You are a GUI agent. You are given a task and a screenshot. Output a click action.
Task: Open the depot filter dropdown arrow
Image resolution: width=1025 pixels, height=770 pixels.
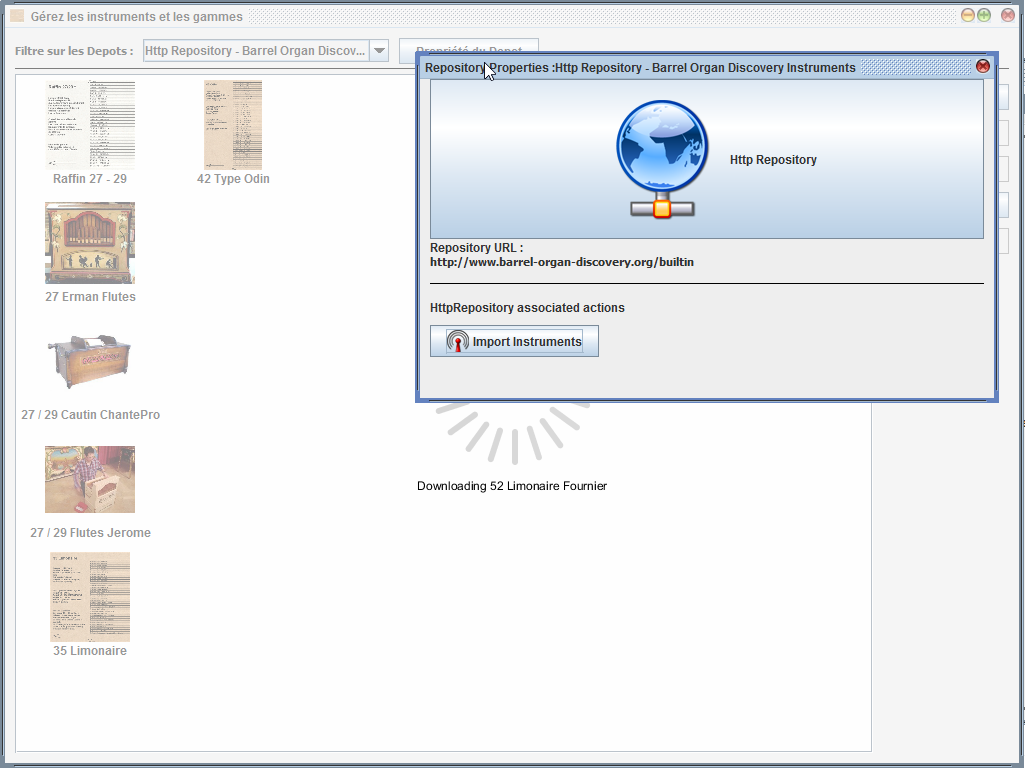coord(379,51)
